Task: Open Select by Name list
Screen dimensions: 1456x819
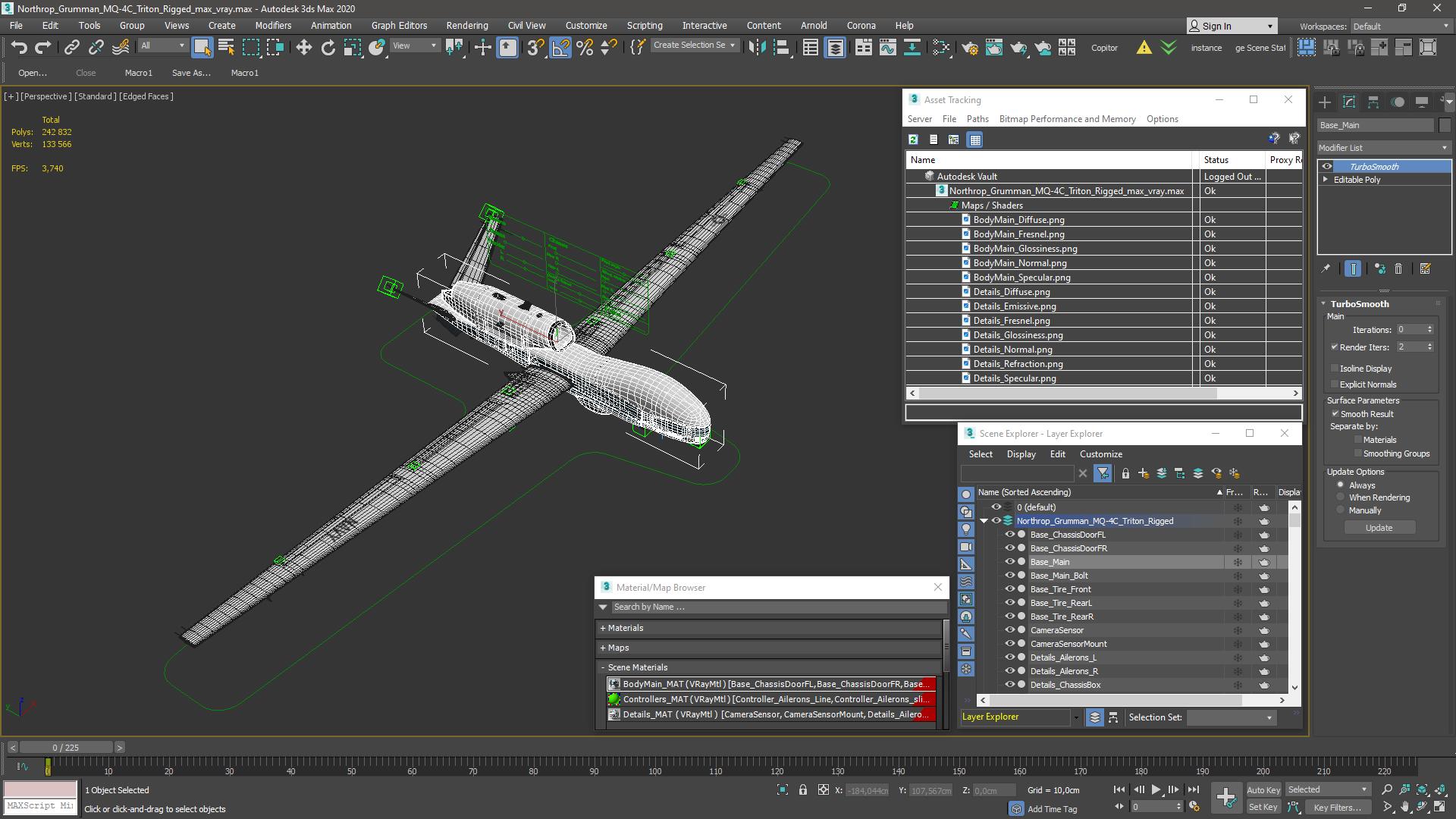Action: coord(226,48)
